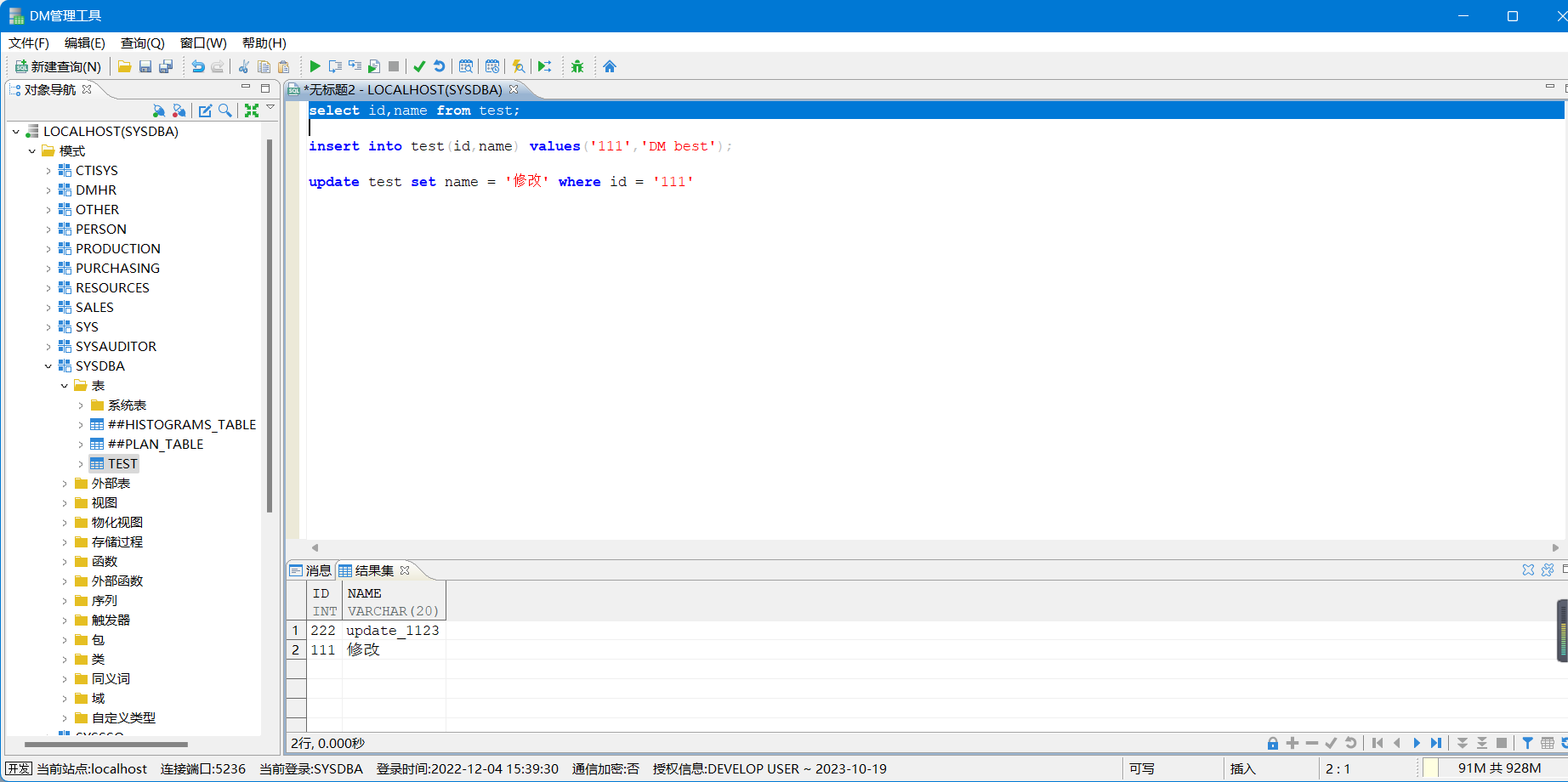Commit the transaction with the green checkmark
Screen dimensions: 1568x782
point(419,66)
